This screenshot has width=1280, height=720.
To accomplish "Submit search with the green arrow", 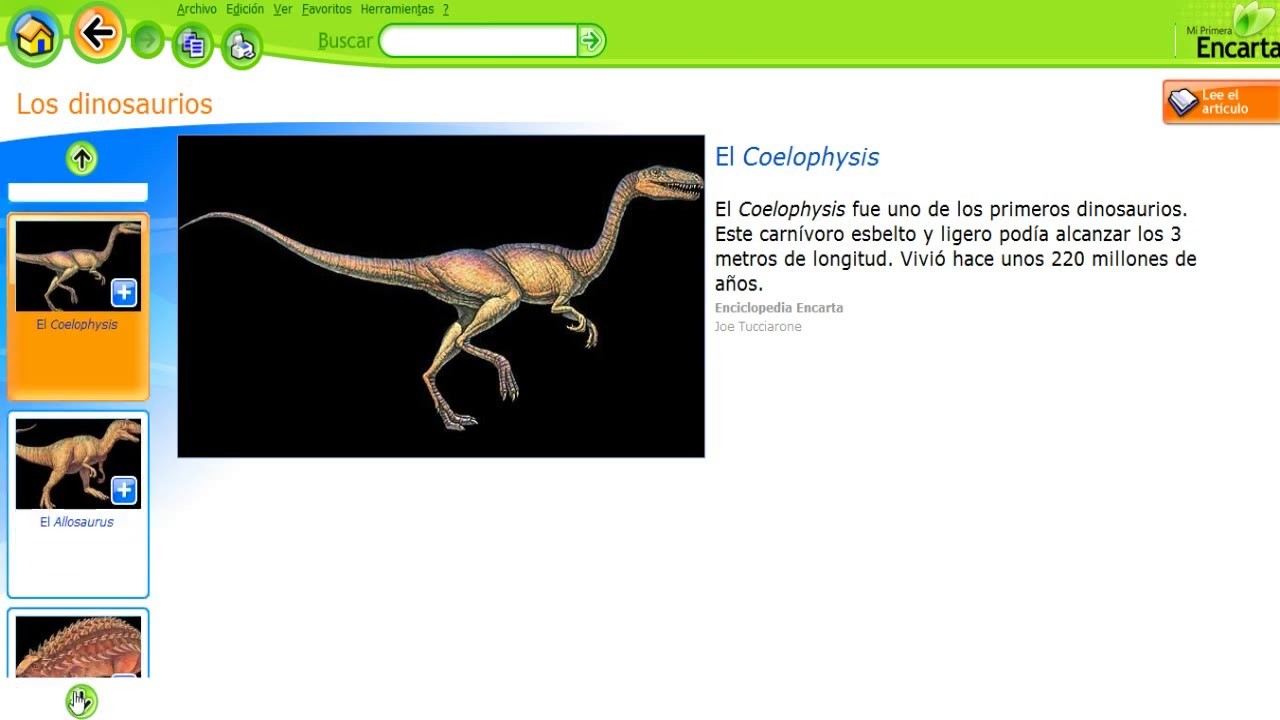I will (x=592, y=41).
